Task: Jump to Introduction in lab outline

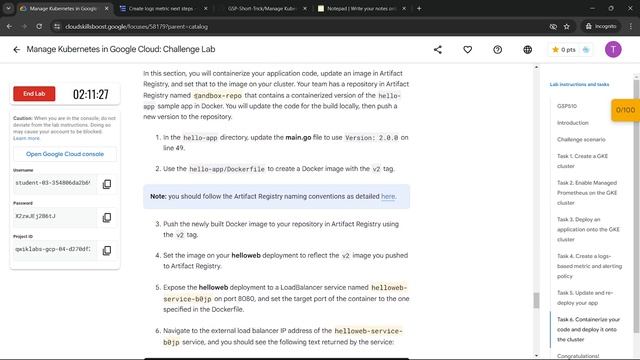Action: pyautogui.click(x=573, y=123)
